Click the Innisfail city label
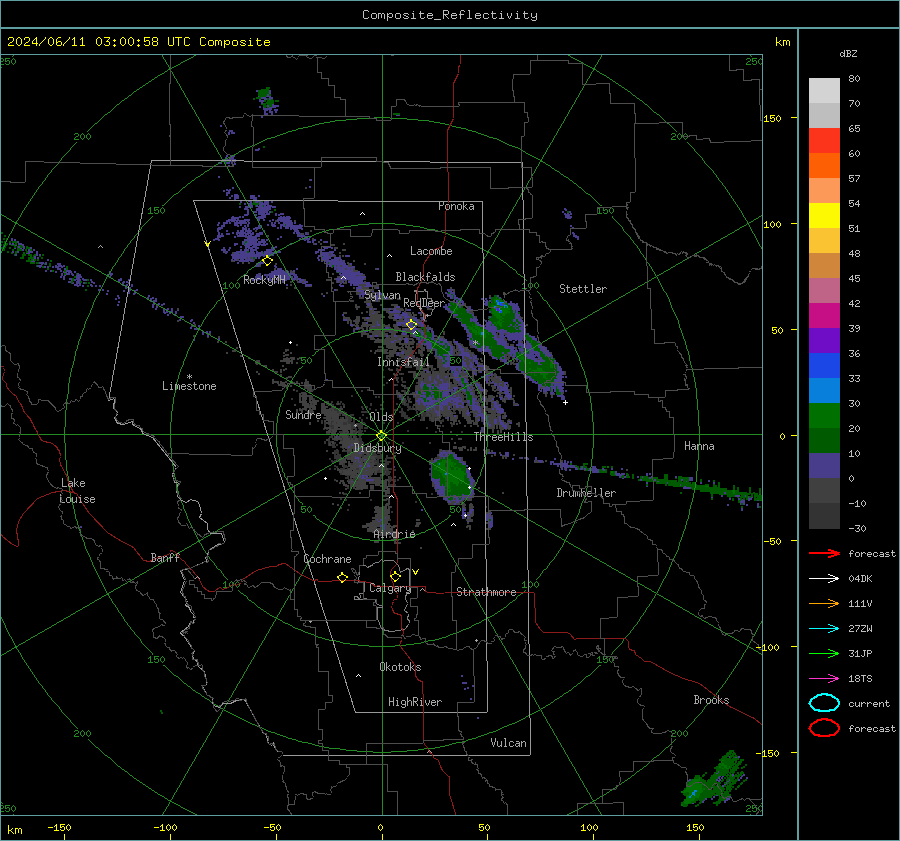 tap(403, 362)
